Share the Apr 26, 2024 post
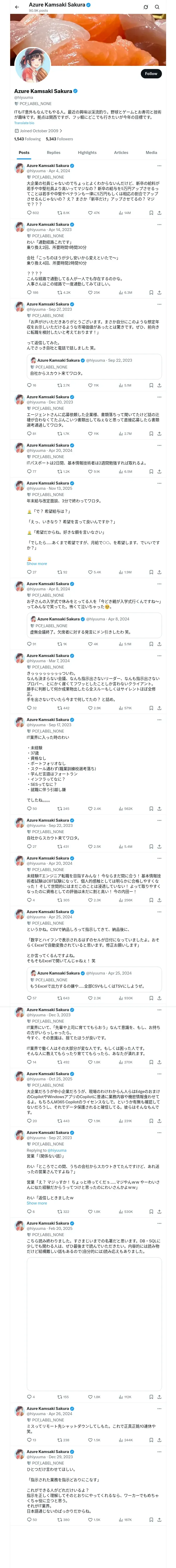The height and width of the screenshot is (1568, 176). pos(159,1440)
